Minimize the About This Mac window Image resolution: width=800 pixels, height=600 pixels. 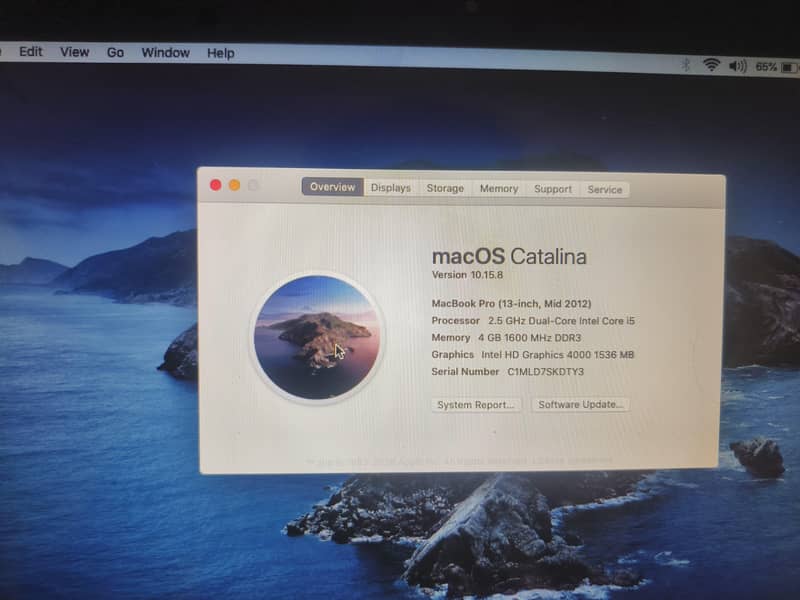tap(234, 185)
